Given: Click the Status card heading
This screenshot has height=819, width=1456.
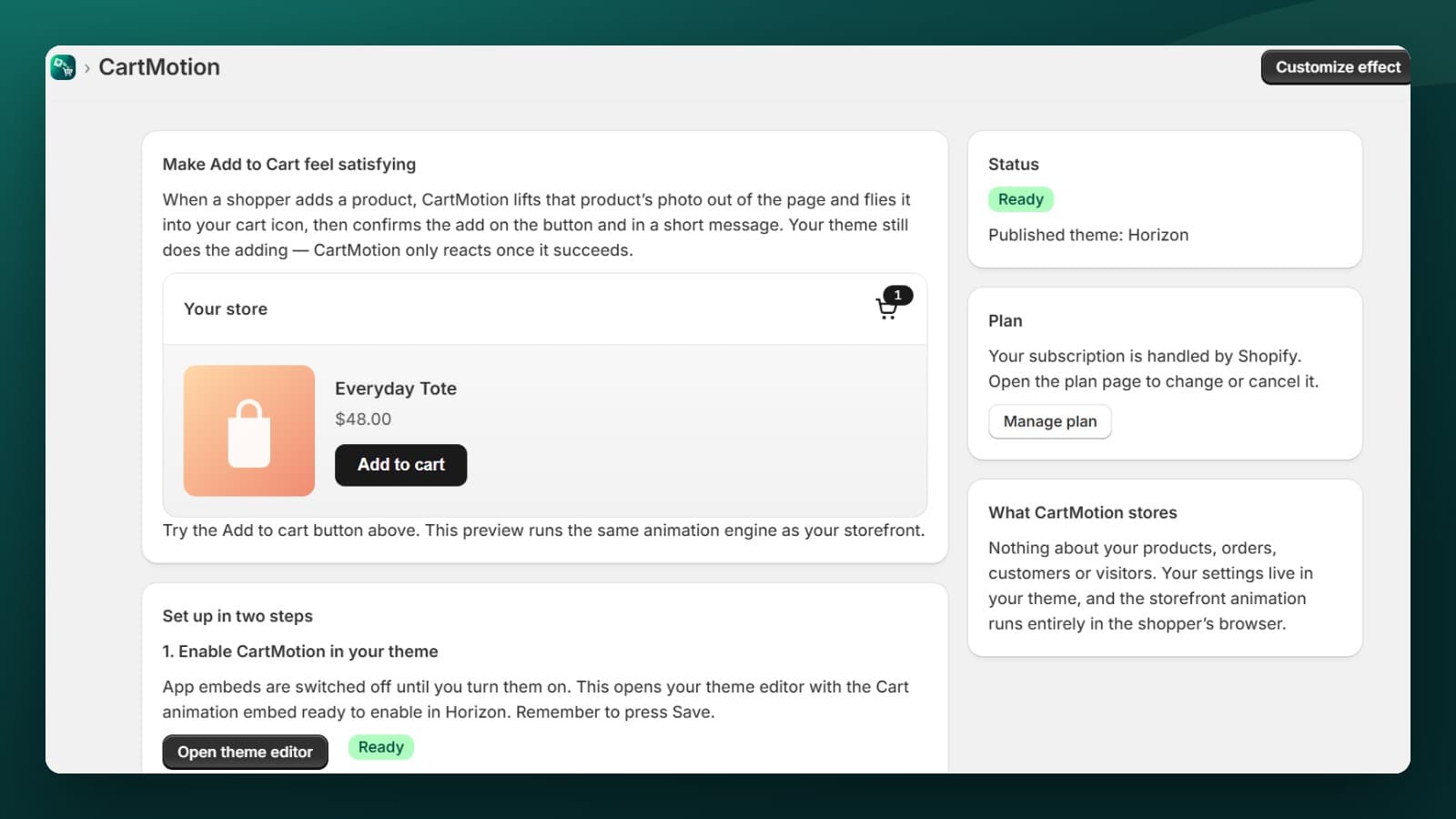Looking at the screenshot, I should point(1014,165).
